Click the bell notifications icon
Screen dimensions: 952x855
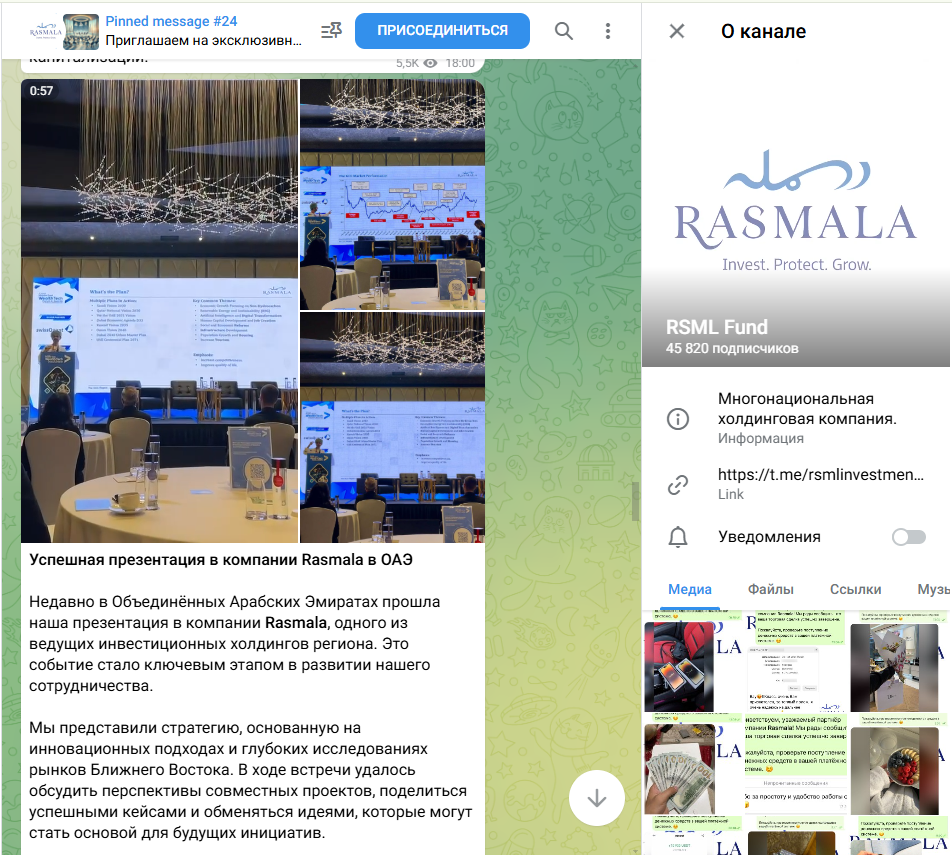[x=678, y=537]
